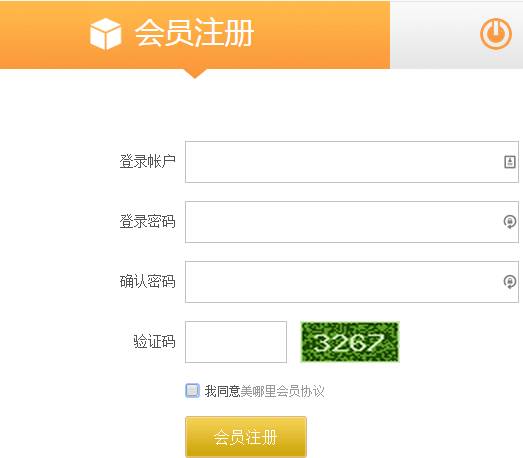Check the member agreement checkbox
Viewport: 523px width, 458px height.
(x=192, y=391)
